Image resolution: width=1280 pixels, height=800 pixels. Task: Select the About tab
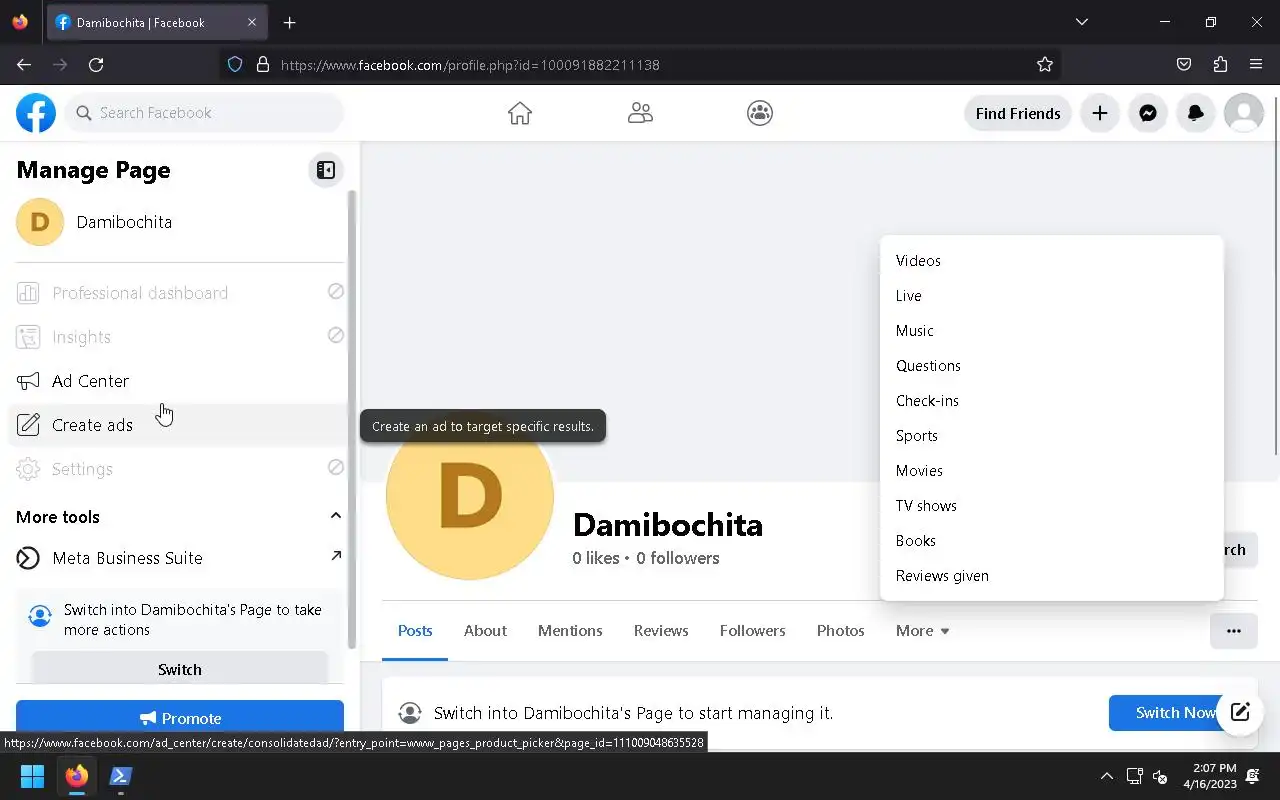tap(485, 631)
